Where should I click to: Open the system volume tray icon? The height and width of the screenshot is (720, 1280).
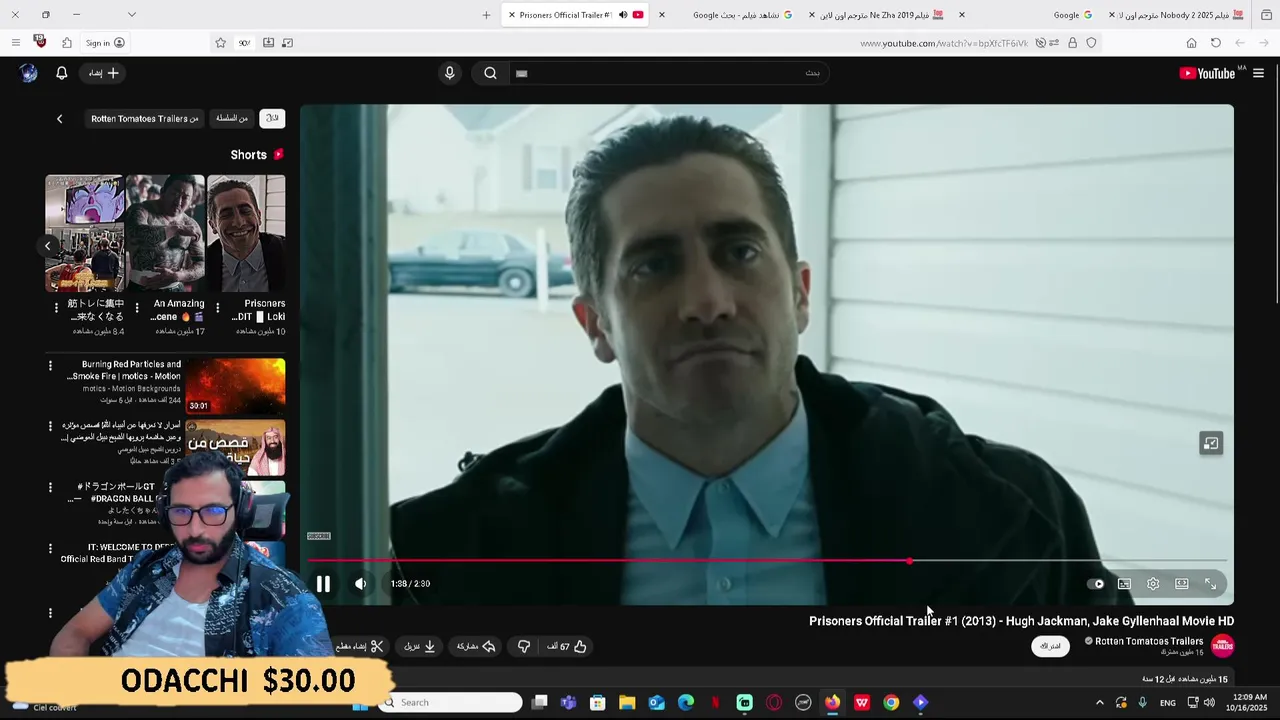[1209, 703]
